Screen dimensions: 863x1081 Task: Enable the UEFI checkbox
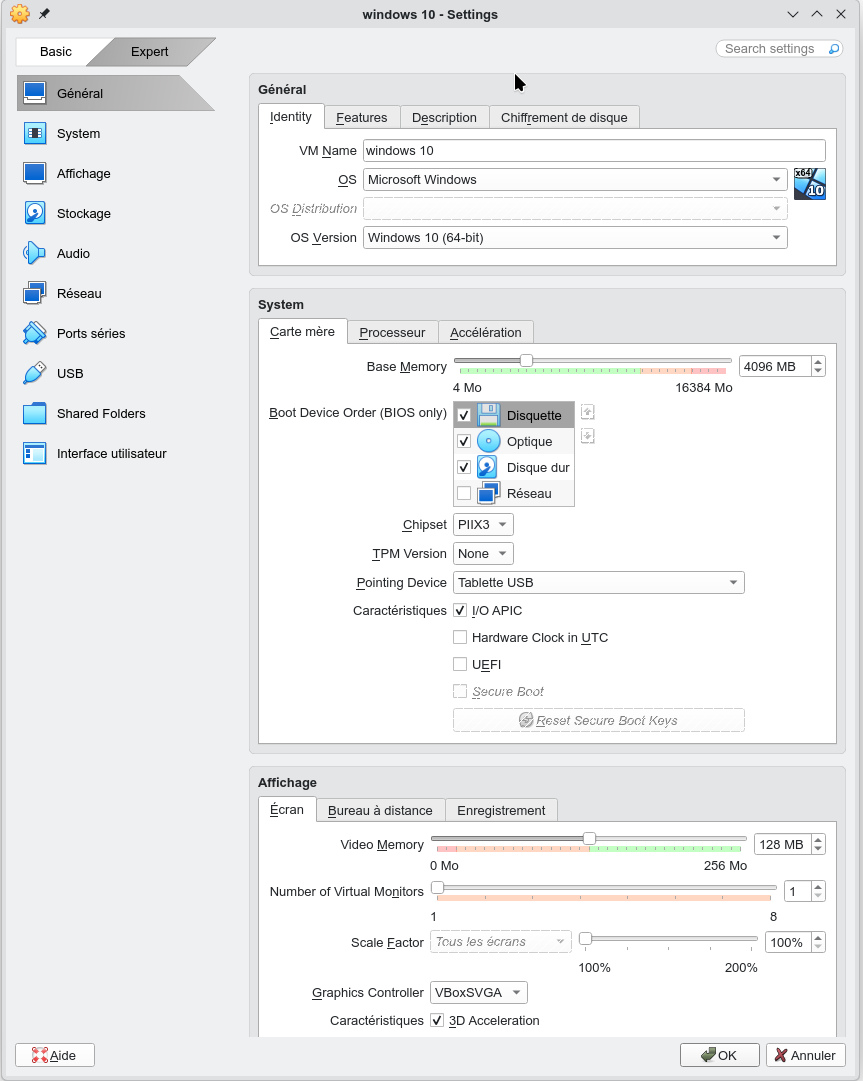point(460,664)
